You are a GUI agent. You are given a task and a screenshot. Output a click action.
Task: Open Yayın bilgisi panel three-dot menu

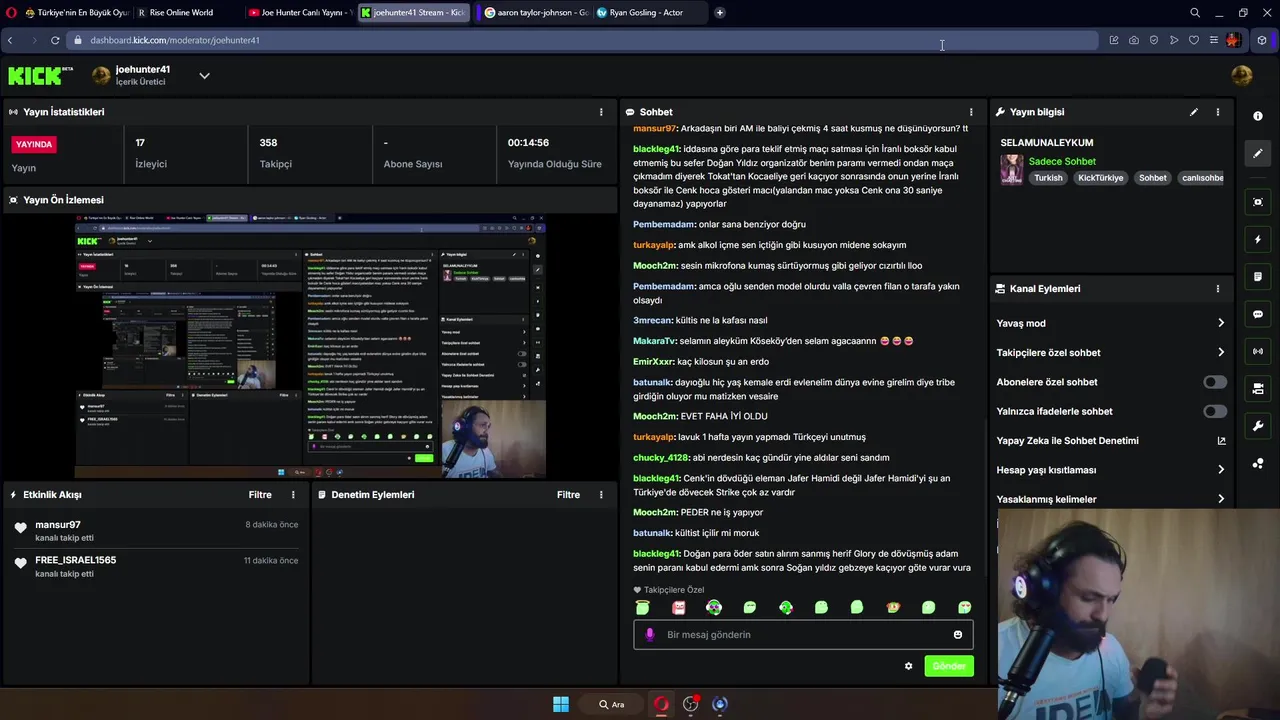tap(1217, 112)
